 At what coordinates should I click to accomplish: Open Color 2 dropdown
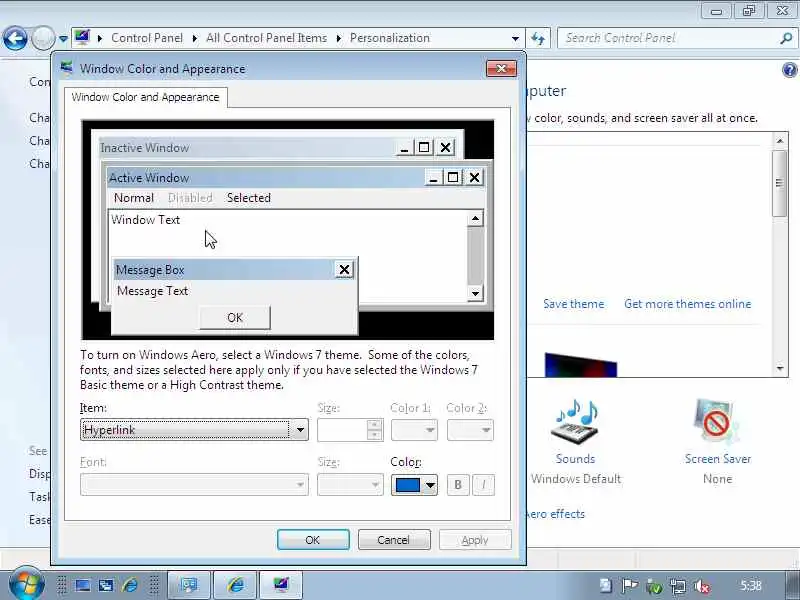pos(470,430)
